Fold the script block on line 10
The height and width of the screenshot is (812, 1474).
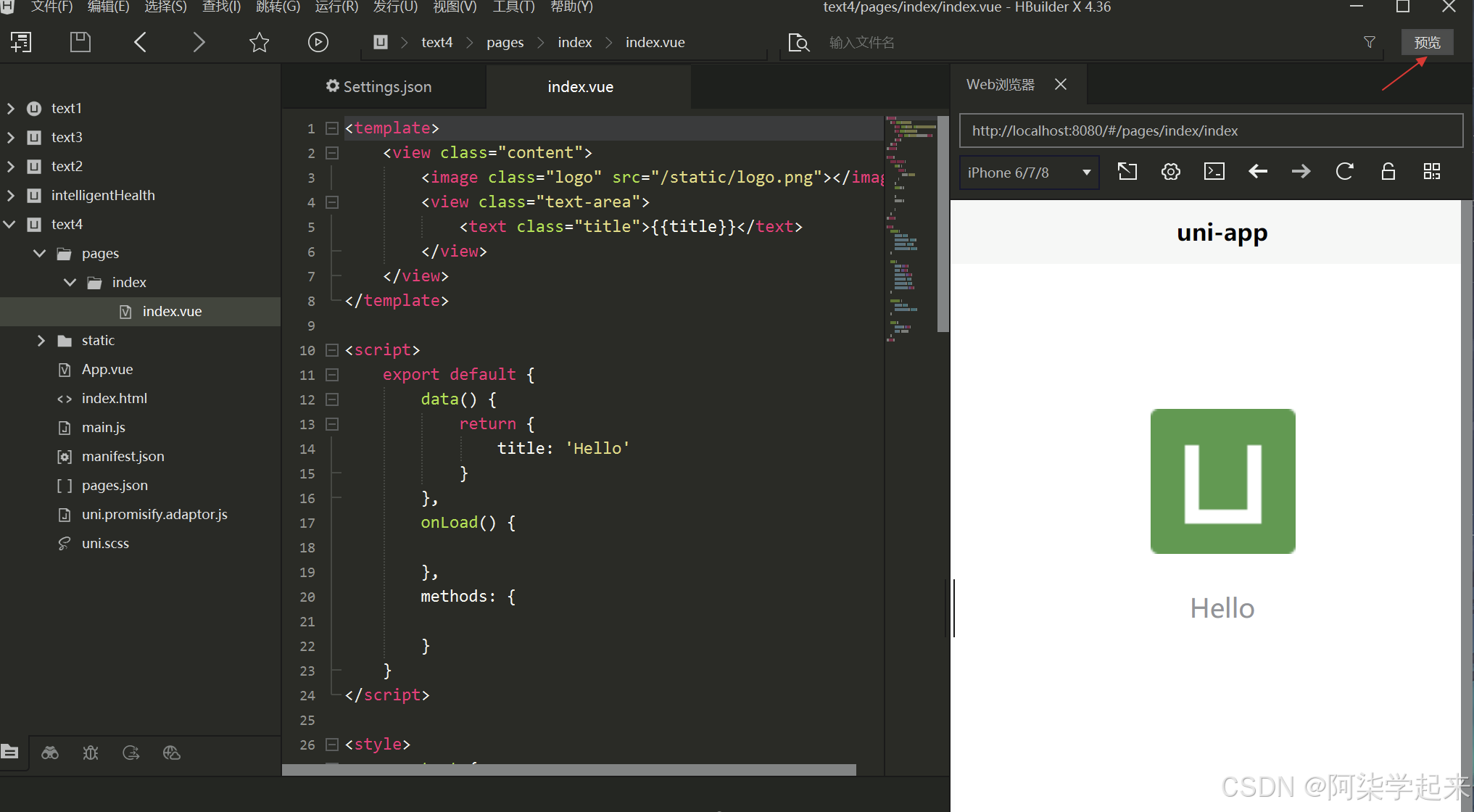tap(332, 350)
